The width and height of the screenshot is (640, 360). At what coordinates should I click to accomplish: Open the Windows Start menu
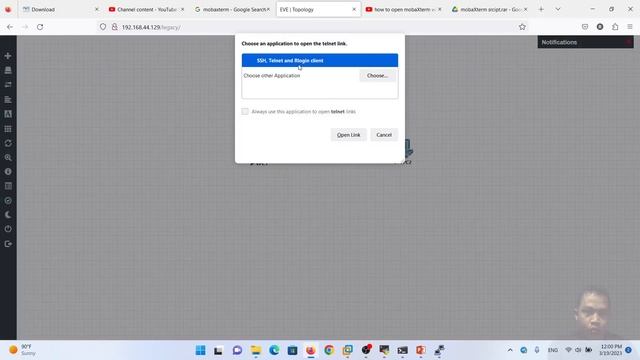(200, 350)
